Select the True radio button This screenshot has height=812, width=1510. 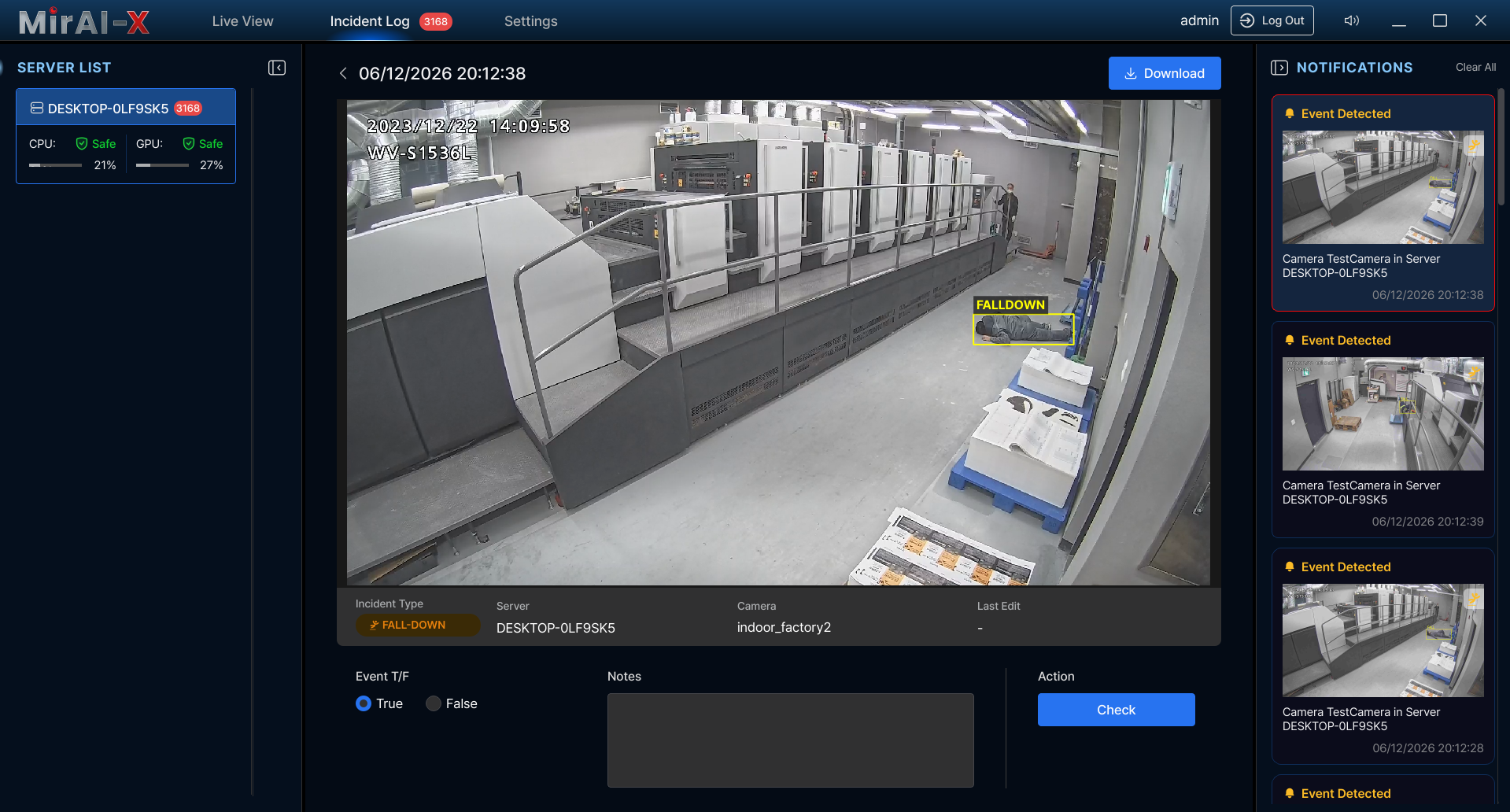(364, 703)
